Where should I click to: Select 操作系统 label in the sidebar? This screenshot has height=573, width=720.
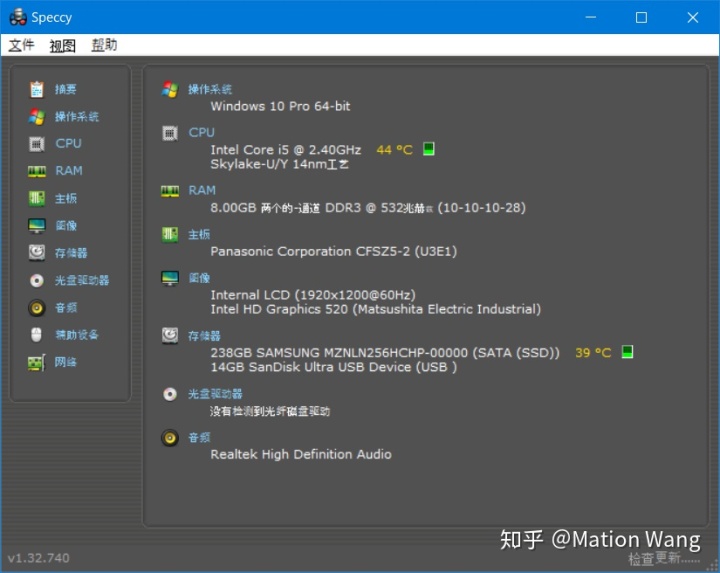tap(77, 117)
